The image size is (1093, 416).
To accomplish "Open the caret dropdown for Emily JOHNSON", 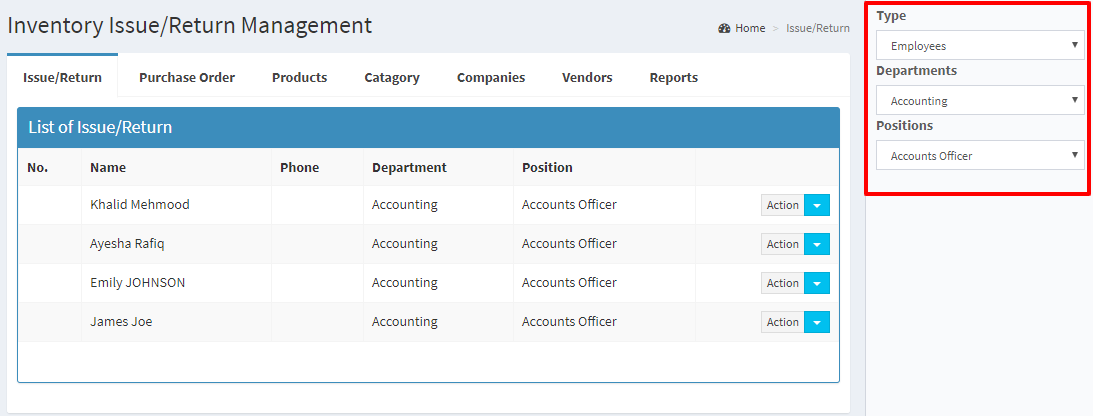I will 817,283.
